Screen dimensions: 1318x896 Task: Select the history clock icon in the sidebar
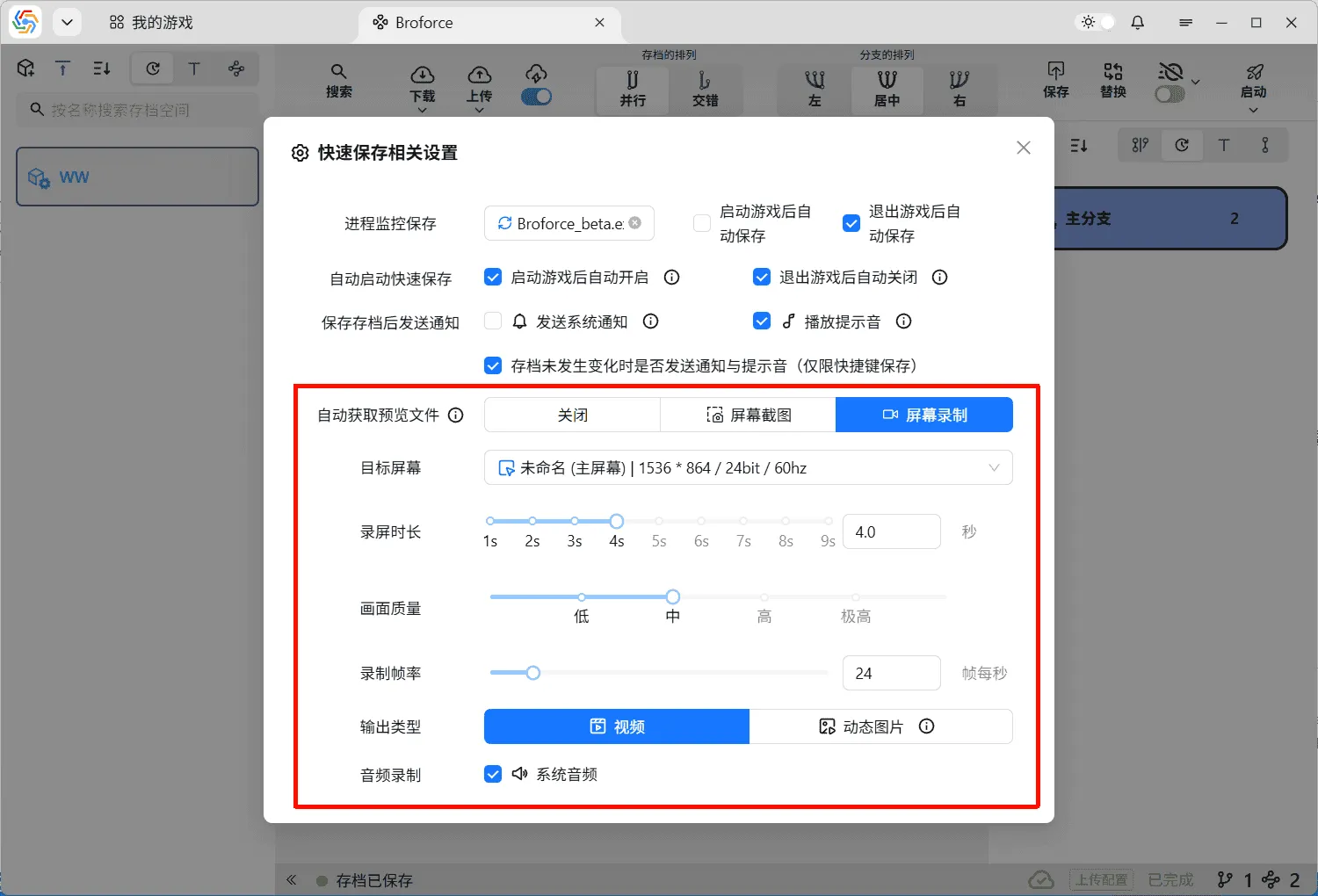pos(151,68)
